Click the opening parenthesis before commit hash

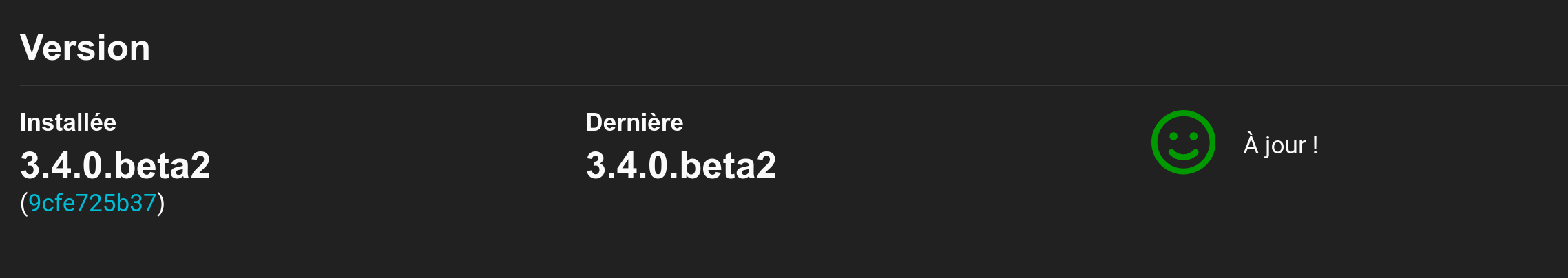point(24,204)
